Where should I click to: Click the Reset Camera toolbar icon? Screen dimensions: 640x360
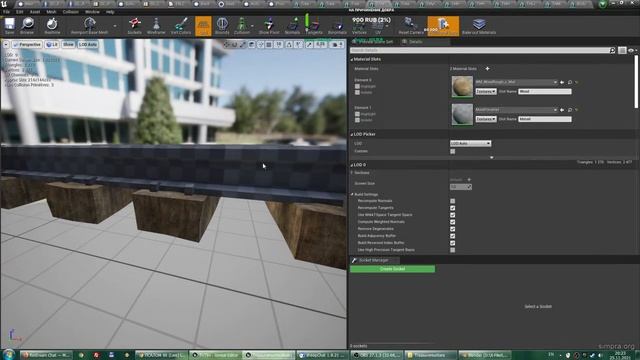(x=411, y=25)
